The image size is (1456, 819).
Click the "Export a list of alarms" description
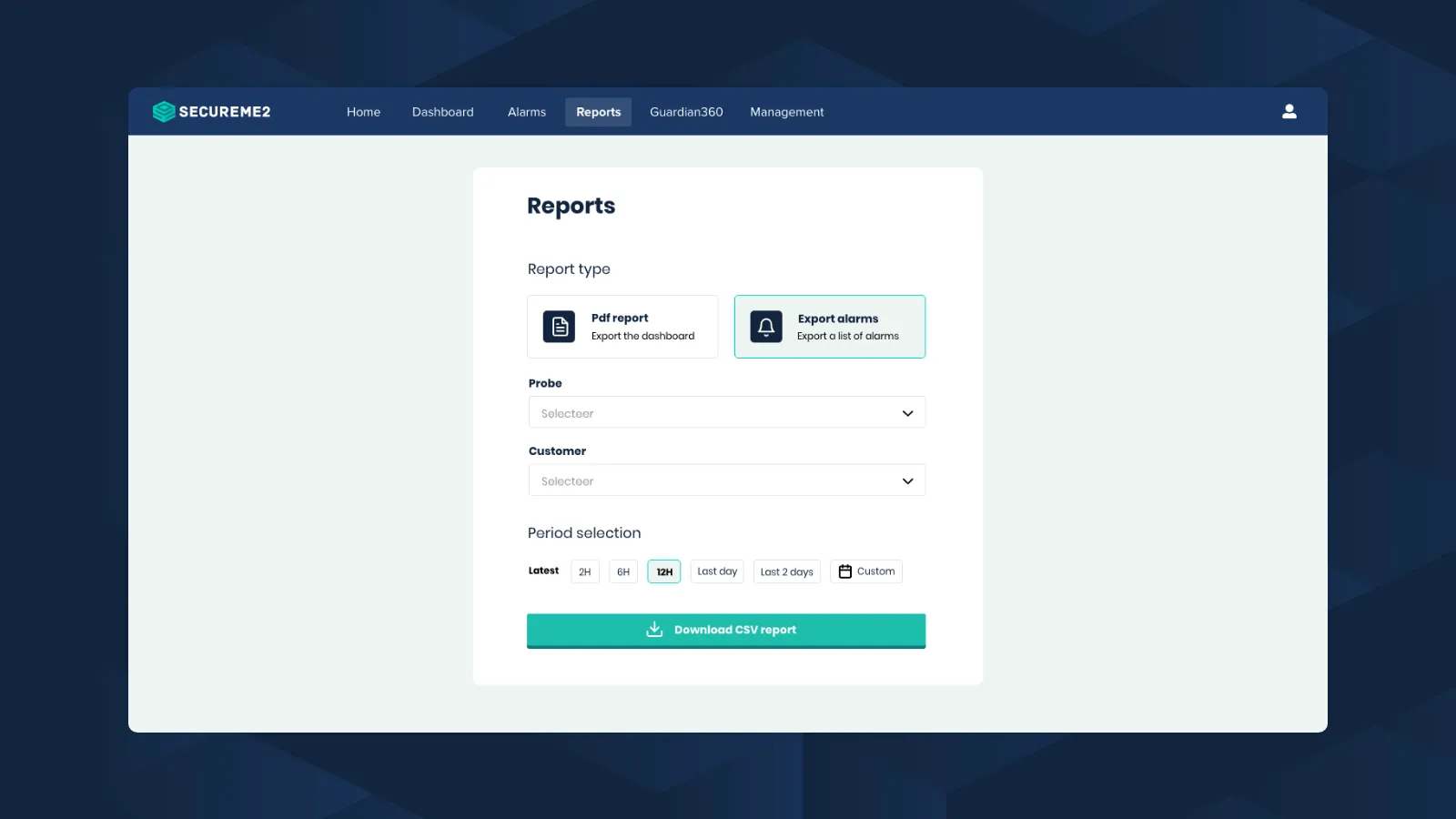coord(848,336)
